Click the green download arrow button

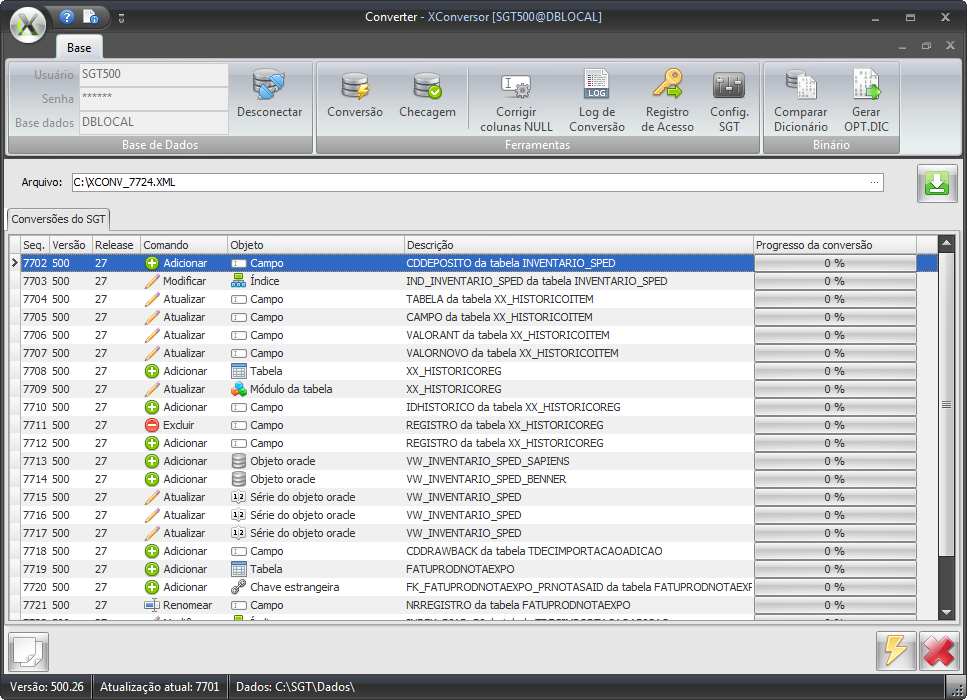937,185
